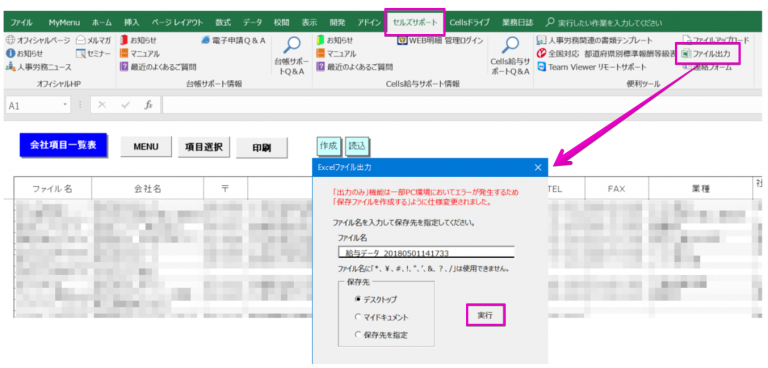768x368 pixels.
Task: Click the formula bar fx icon
Action: (148, 105)
